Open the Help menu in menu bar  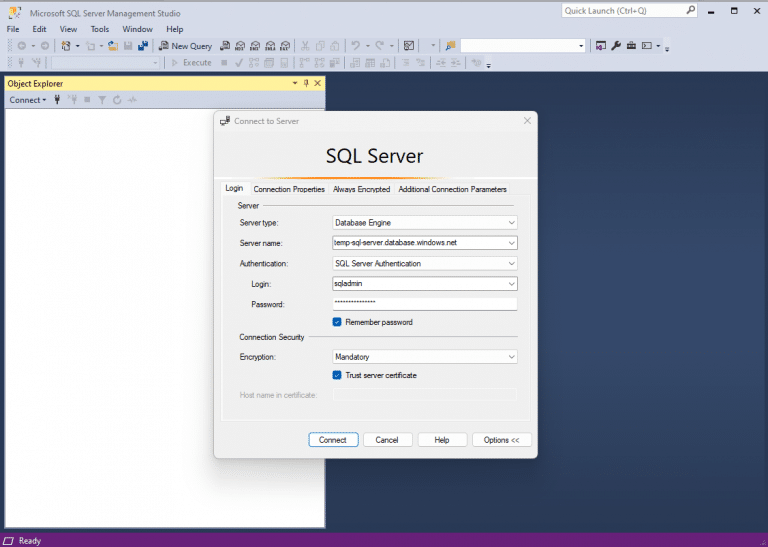(174, 29)
